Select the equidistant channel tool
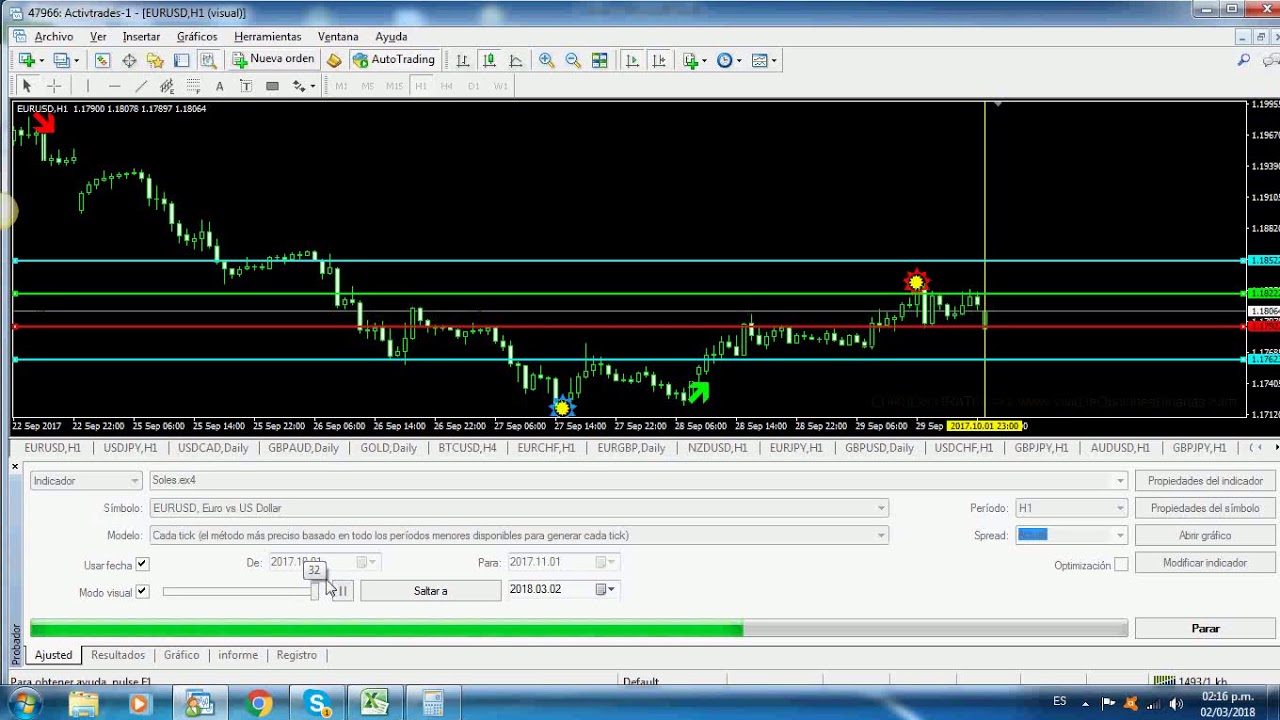Viewport: 1280px width, 720px height. [x=167, y=86]
